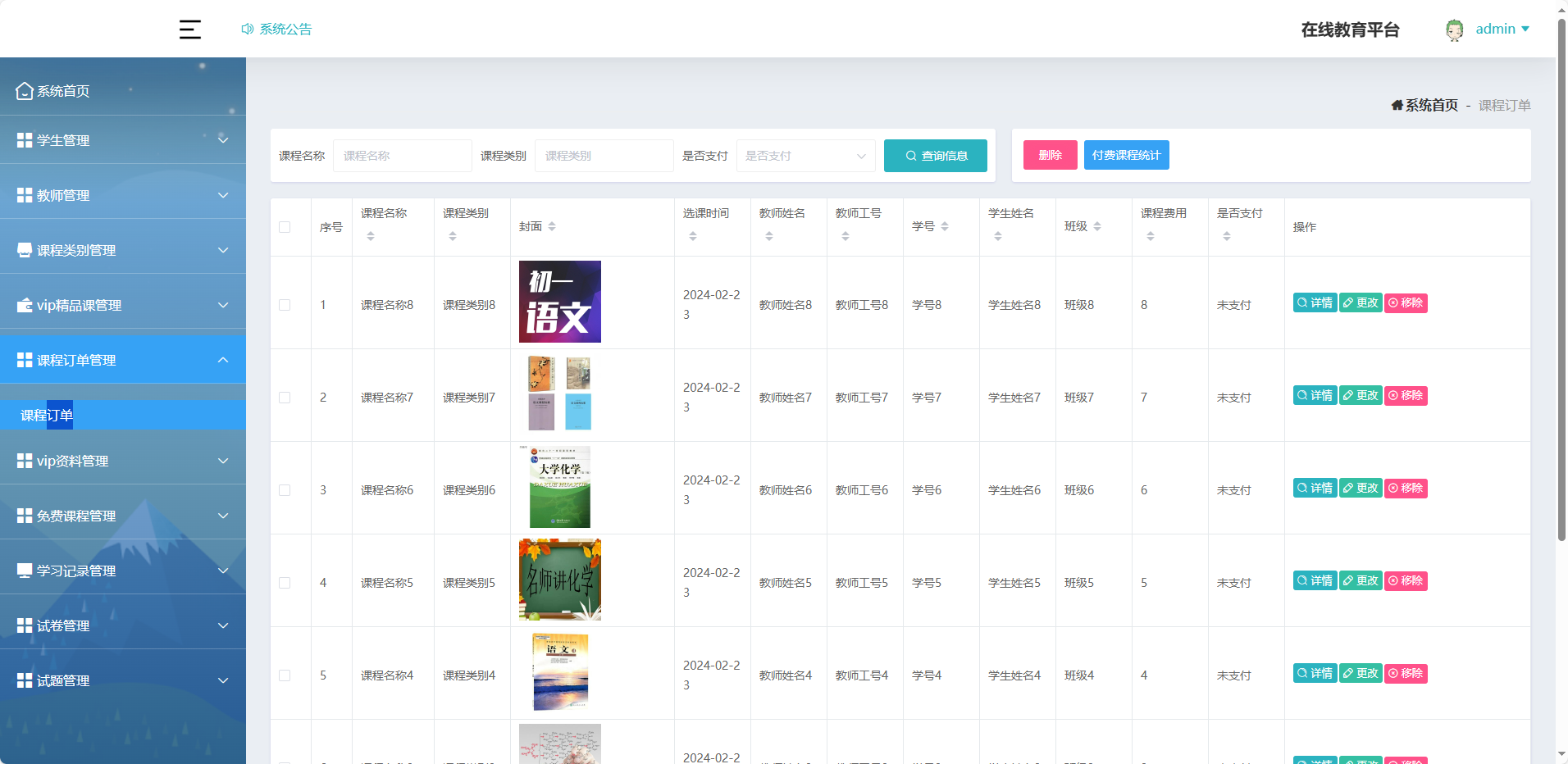Image resolution: width=1568 pixels, height=764 pixels.
Task: Open the admin user dropdown menu
Action: 1502,29
